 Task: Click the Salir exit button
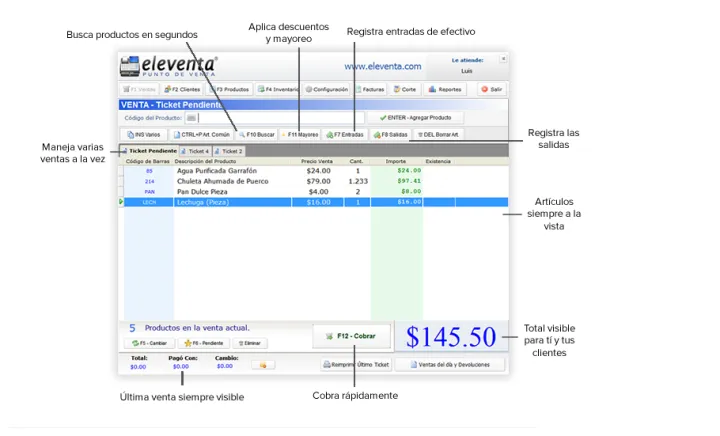[x=490, y=89]
